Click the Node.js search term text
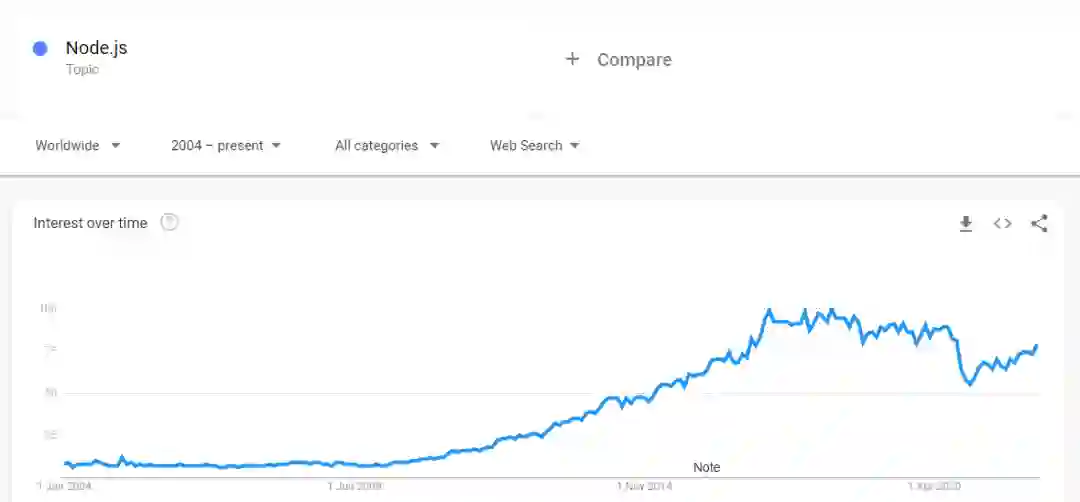This screenshot has width=1080, height=502. coord(96,48)
